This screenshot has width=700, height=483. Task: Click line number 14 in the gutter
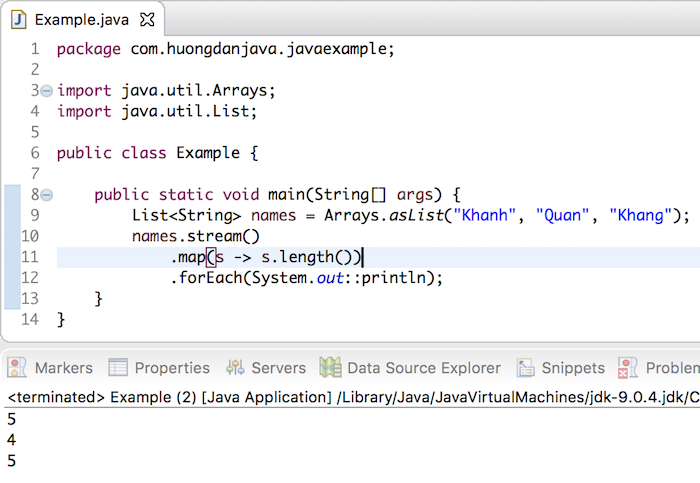coord(30,320)
